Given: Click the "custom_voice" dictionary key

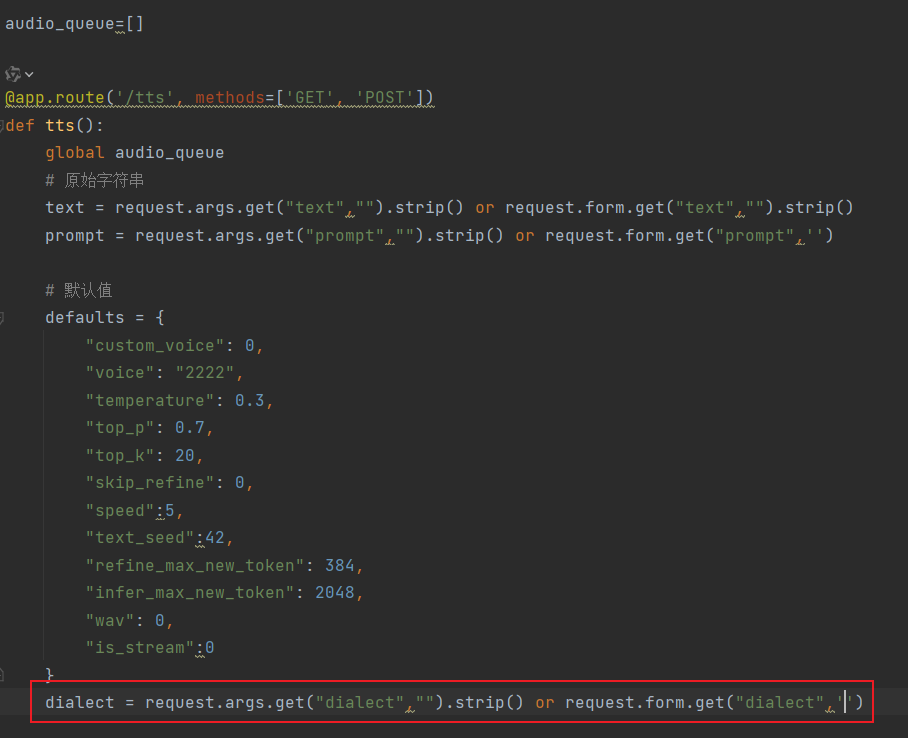Looking at the screenshot, I should tap(155, 345).
